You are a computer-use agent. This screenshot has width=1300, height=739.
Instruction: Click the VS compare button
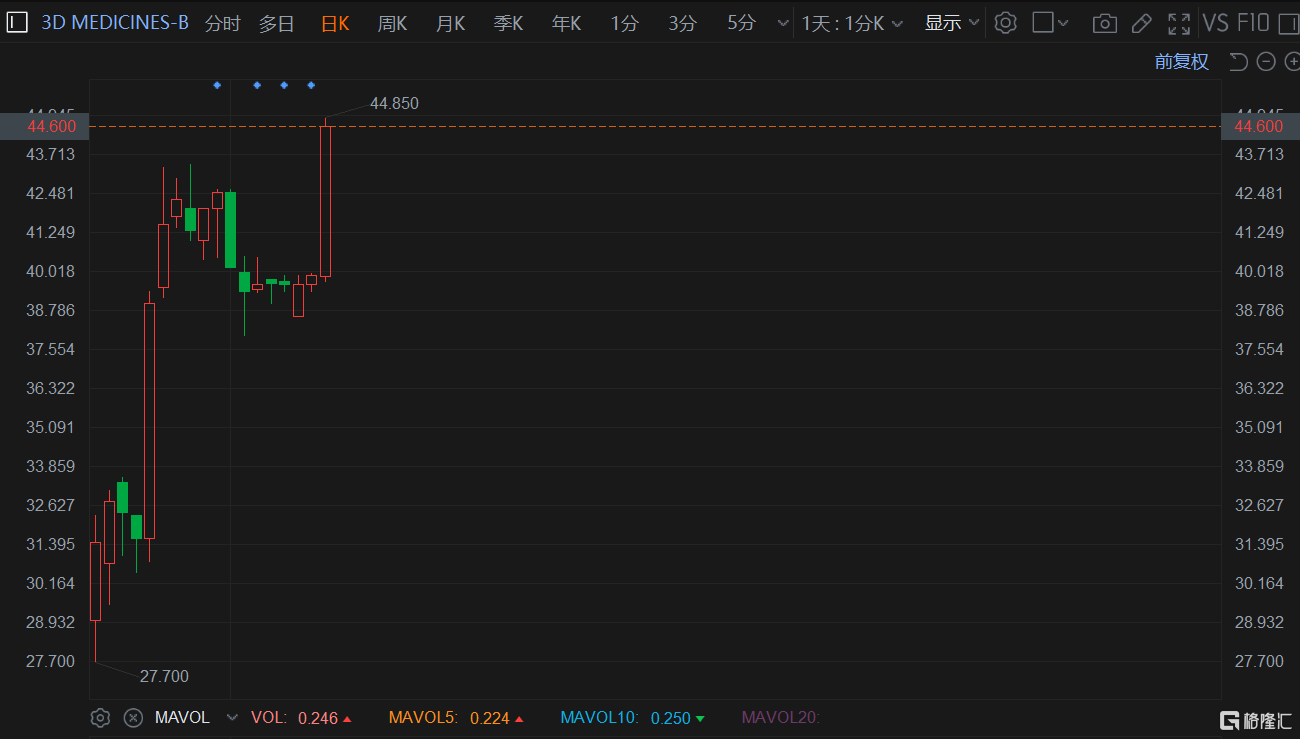pyautogui.click(x=1216, y=23)
